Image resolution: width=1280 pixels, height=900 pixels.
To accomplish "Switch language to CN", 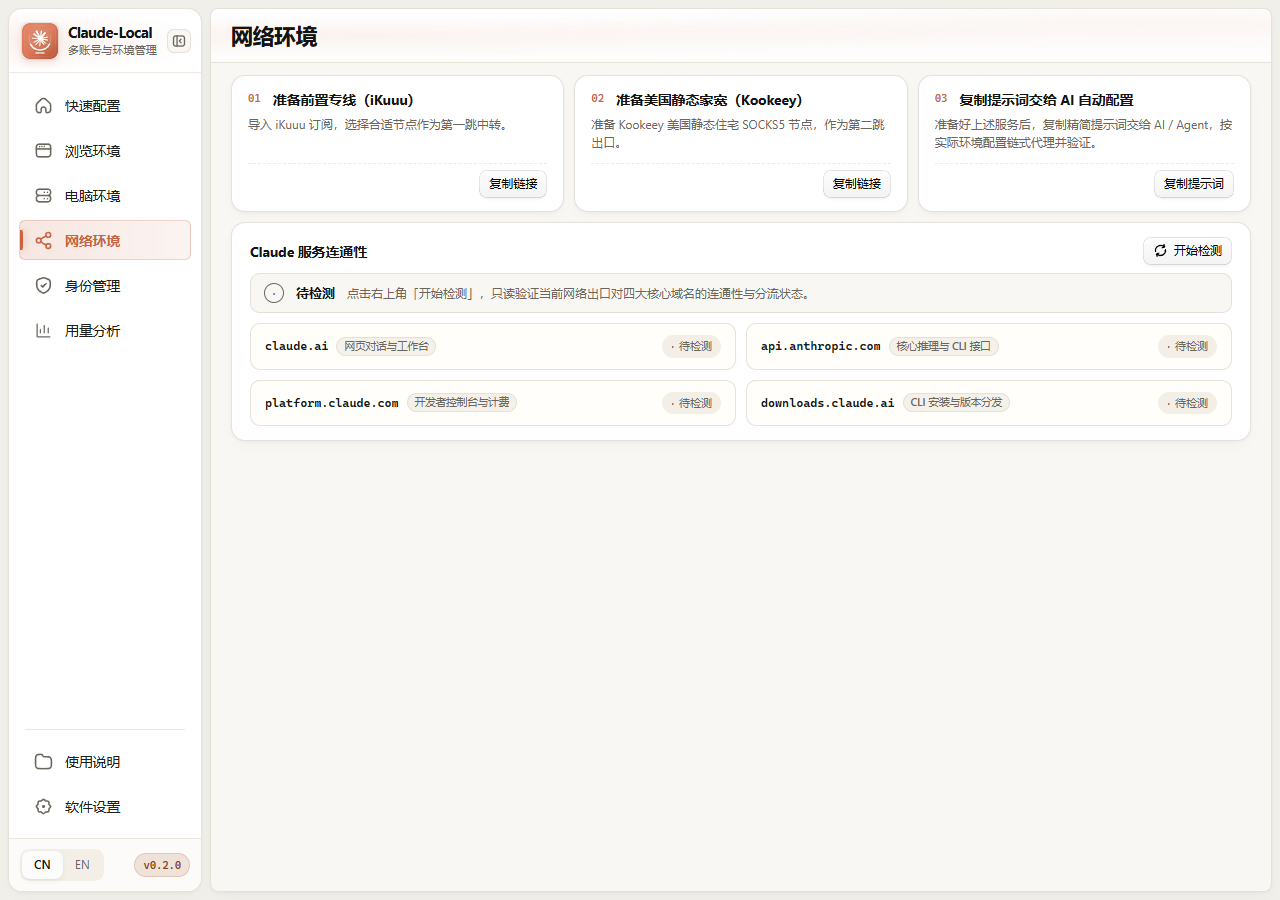I will pos(42,865).
